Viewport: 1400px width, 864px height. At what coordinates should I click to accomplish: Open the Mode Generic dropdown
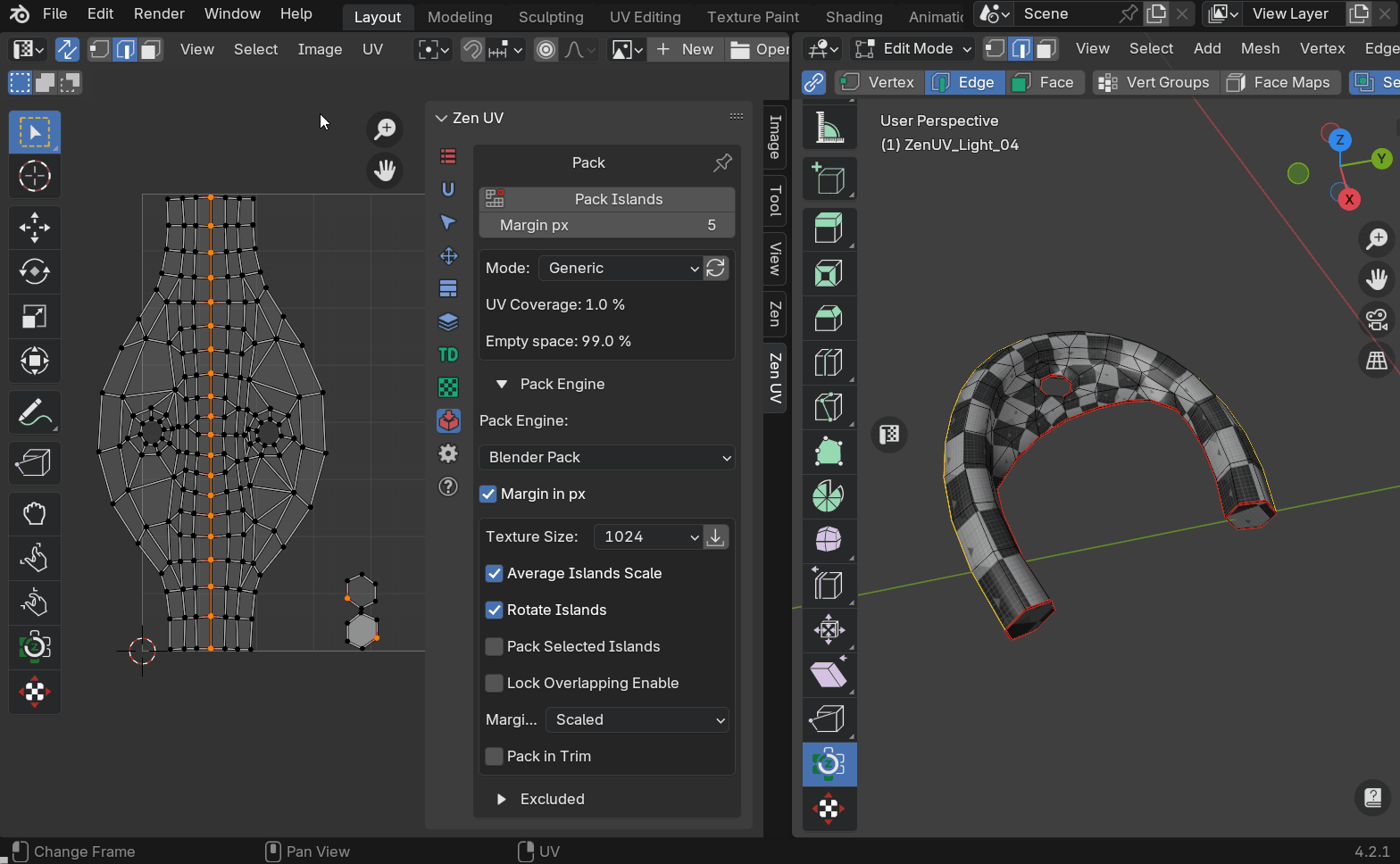[x=621, y=268]
